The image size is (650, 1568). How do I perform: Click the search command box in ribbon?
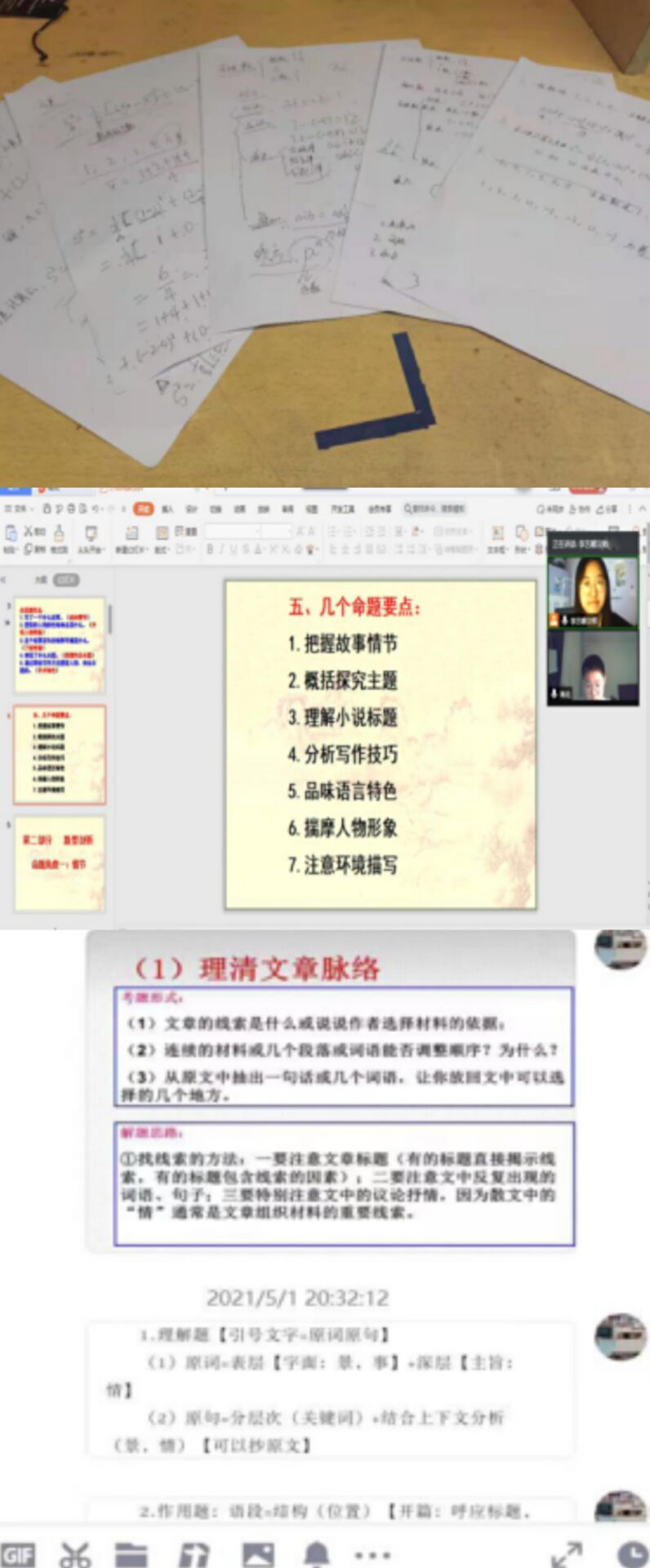coord(434,509)
